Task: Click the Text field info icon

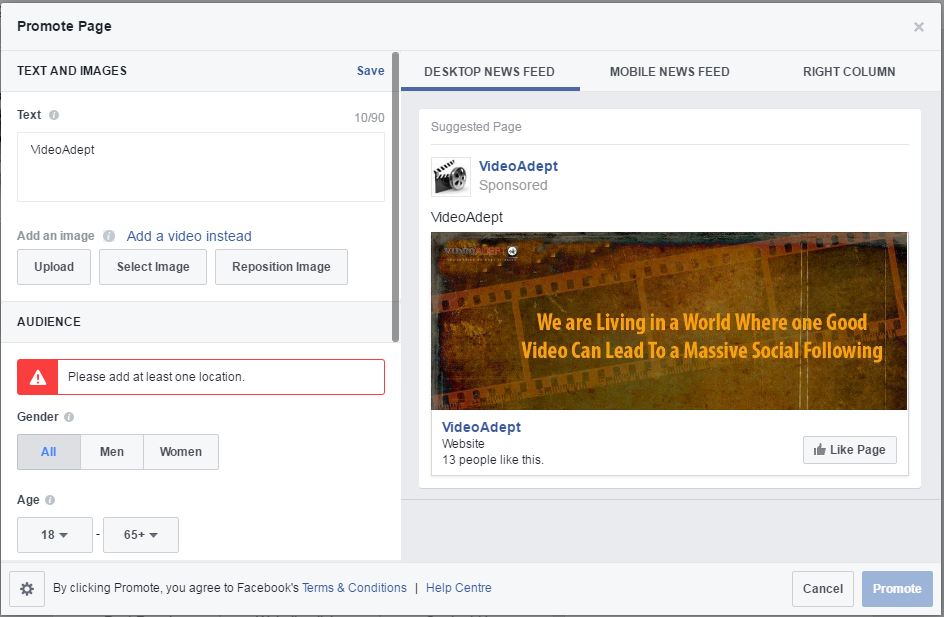Action: click(54, 115)
